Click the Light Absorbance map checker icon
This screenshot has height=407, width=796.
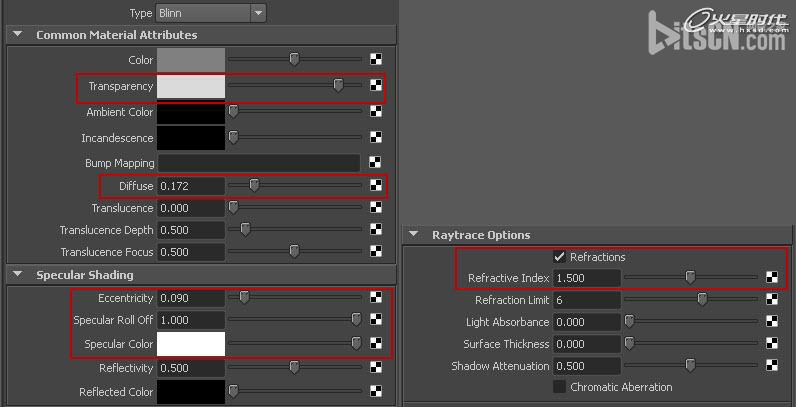(772, 321)
